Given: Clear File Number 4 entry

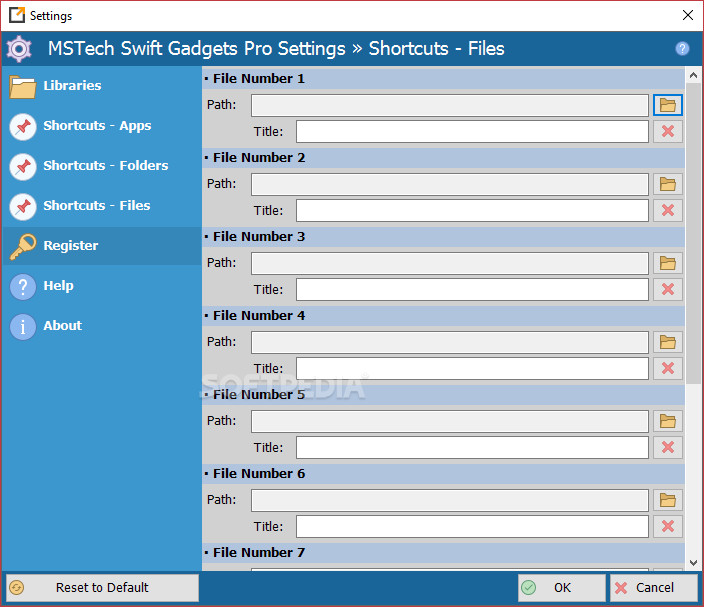Looking at the screenshot, I should (668, 369).
